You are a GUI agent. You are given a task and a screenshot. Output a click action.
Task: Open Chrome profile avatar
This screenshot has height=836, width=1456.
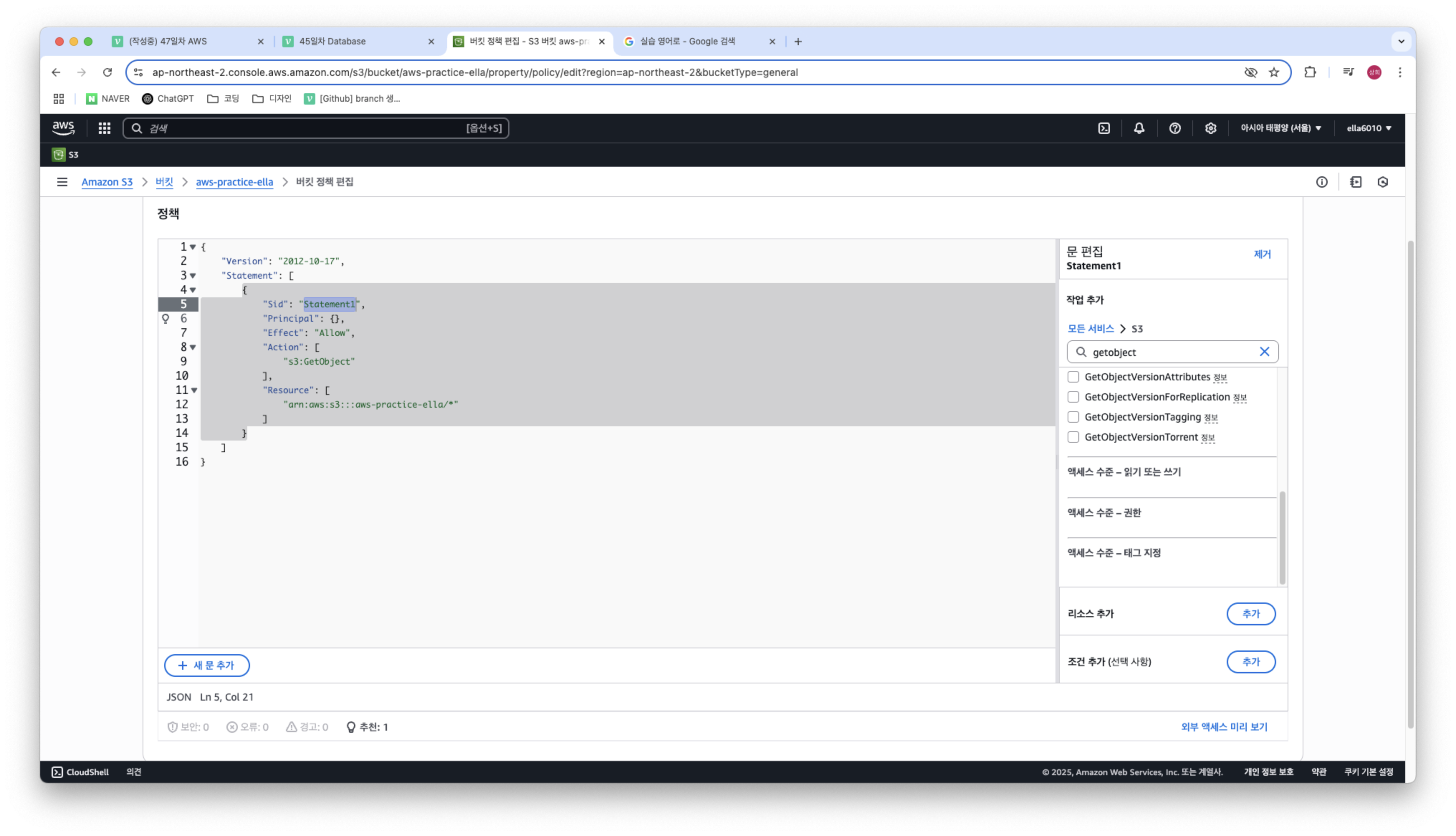click(1373, 72)
